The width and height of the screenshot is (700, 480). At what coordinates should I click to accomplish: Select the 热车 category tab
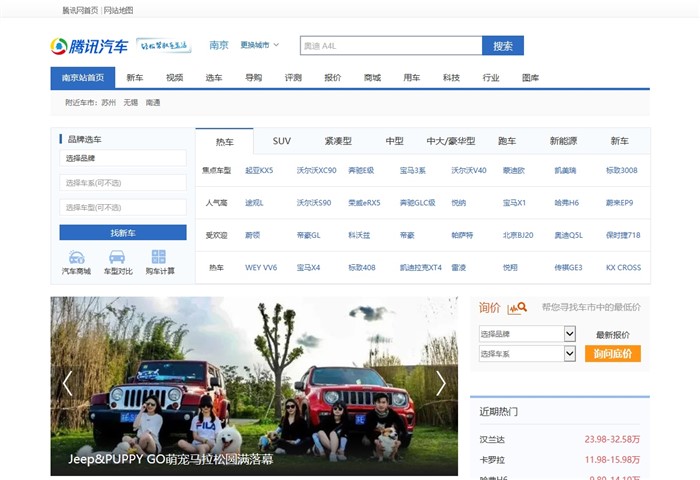click(225, 142)
